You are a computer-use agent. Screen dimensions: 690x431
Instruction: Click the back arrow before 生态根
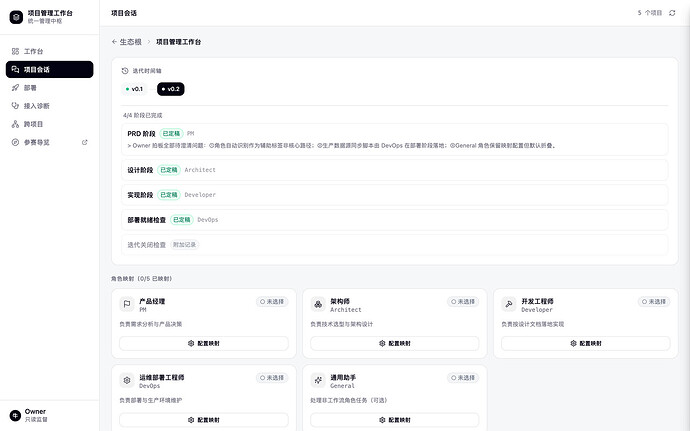pyautogui.click(x=114, y=42)
